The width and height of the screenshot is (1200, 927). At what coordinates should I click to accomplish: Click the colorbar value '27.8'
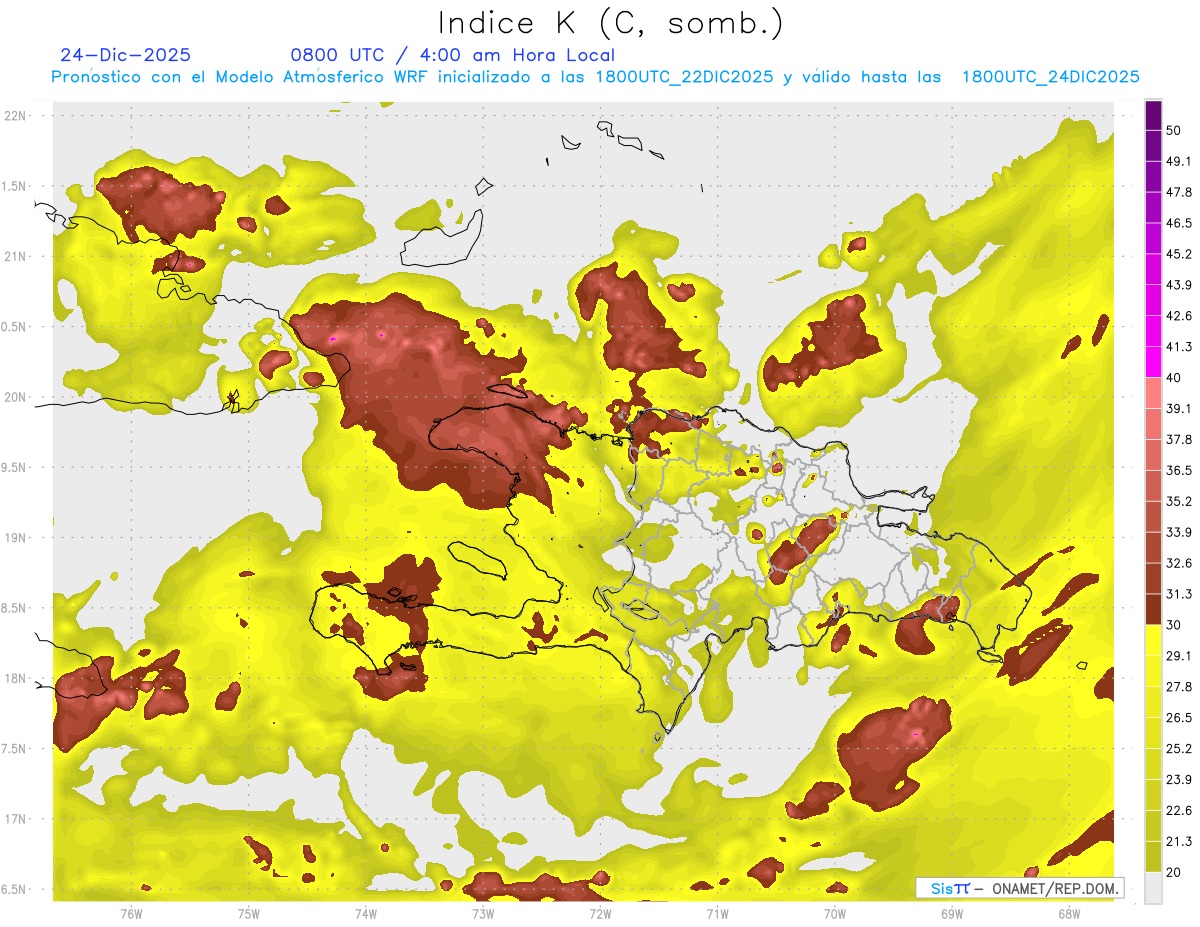[x=1179, y=687]
